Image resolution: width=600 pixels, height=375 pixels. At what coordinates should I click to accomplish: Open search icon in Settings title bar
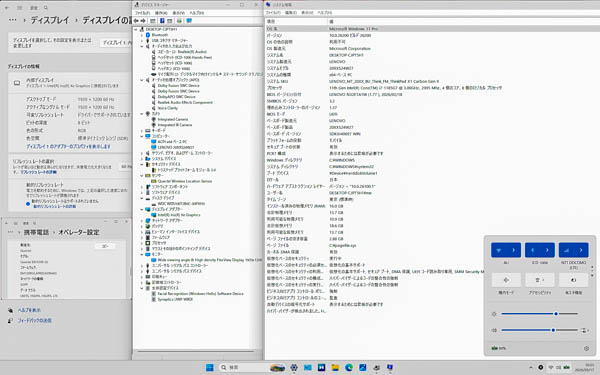tap(46, 8)
